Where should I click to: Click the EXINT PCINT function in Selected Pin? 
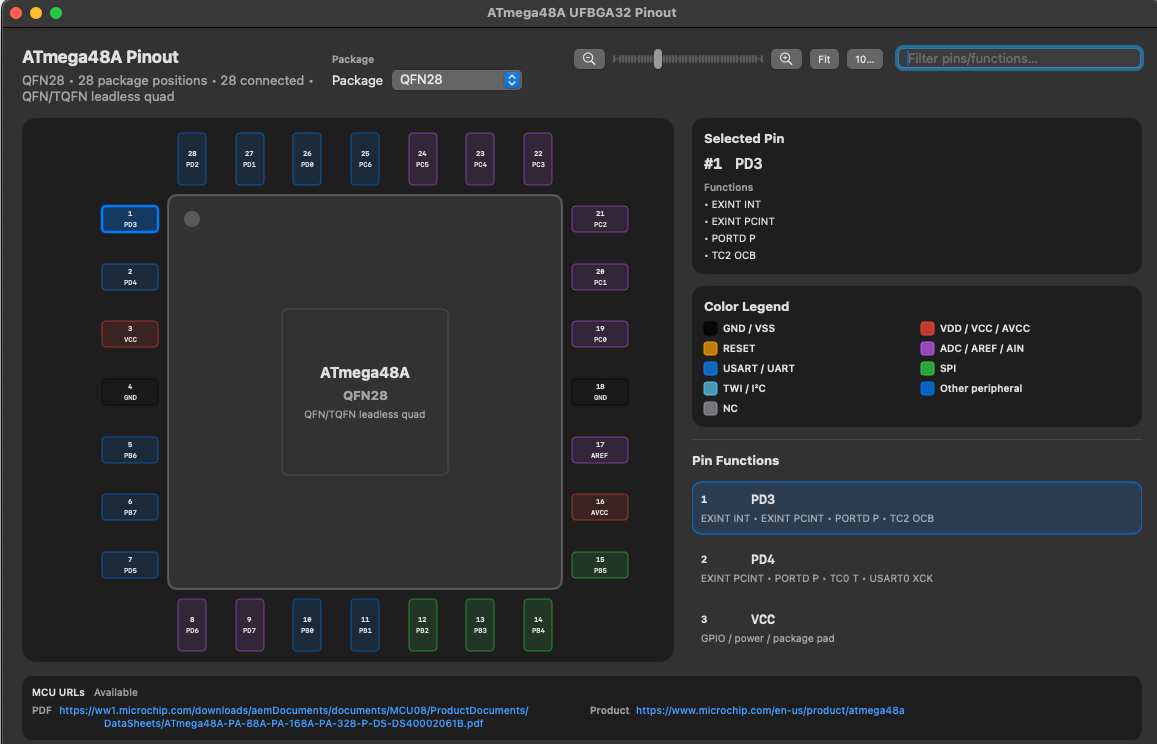pos(743,221)
